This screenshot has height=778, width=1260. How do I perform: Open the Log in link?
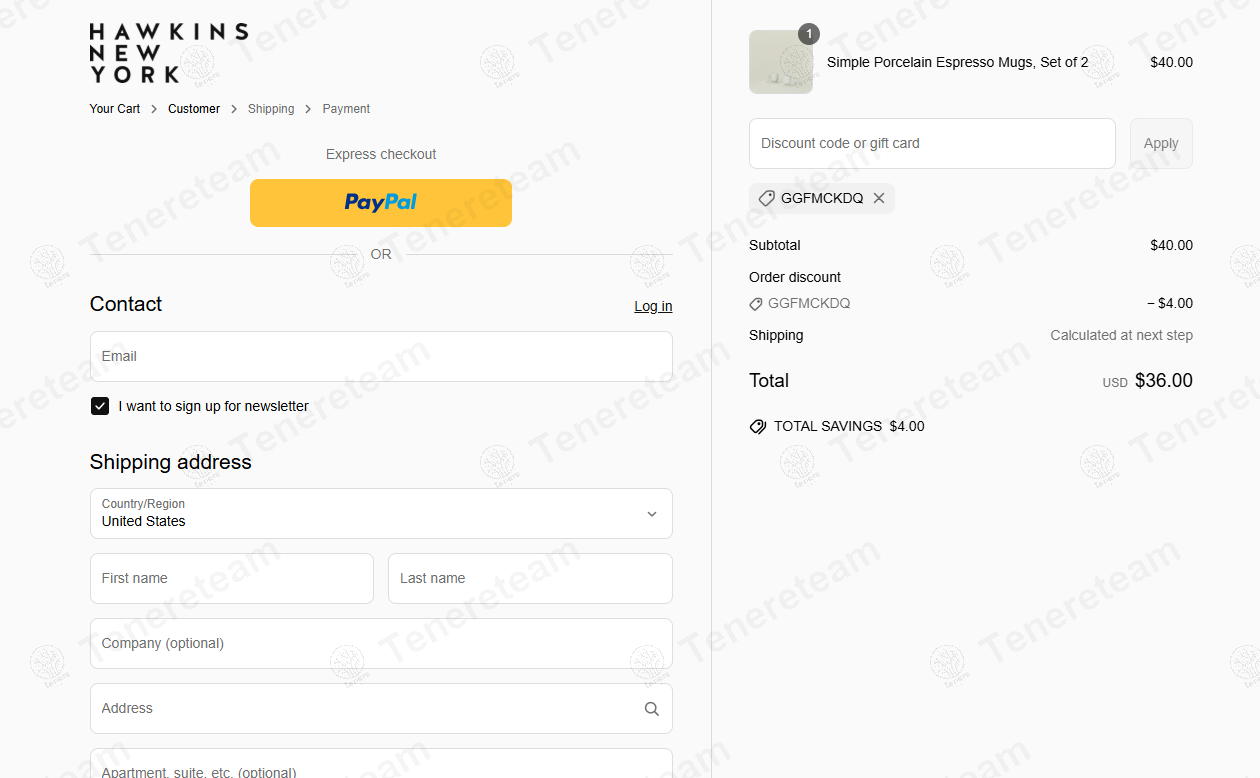click(652, 306)
